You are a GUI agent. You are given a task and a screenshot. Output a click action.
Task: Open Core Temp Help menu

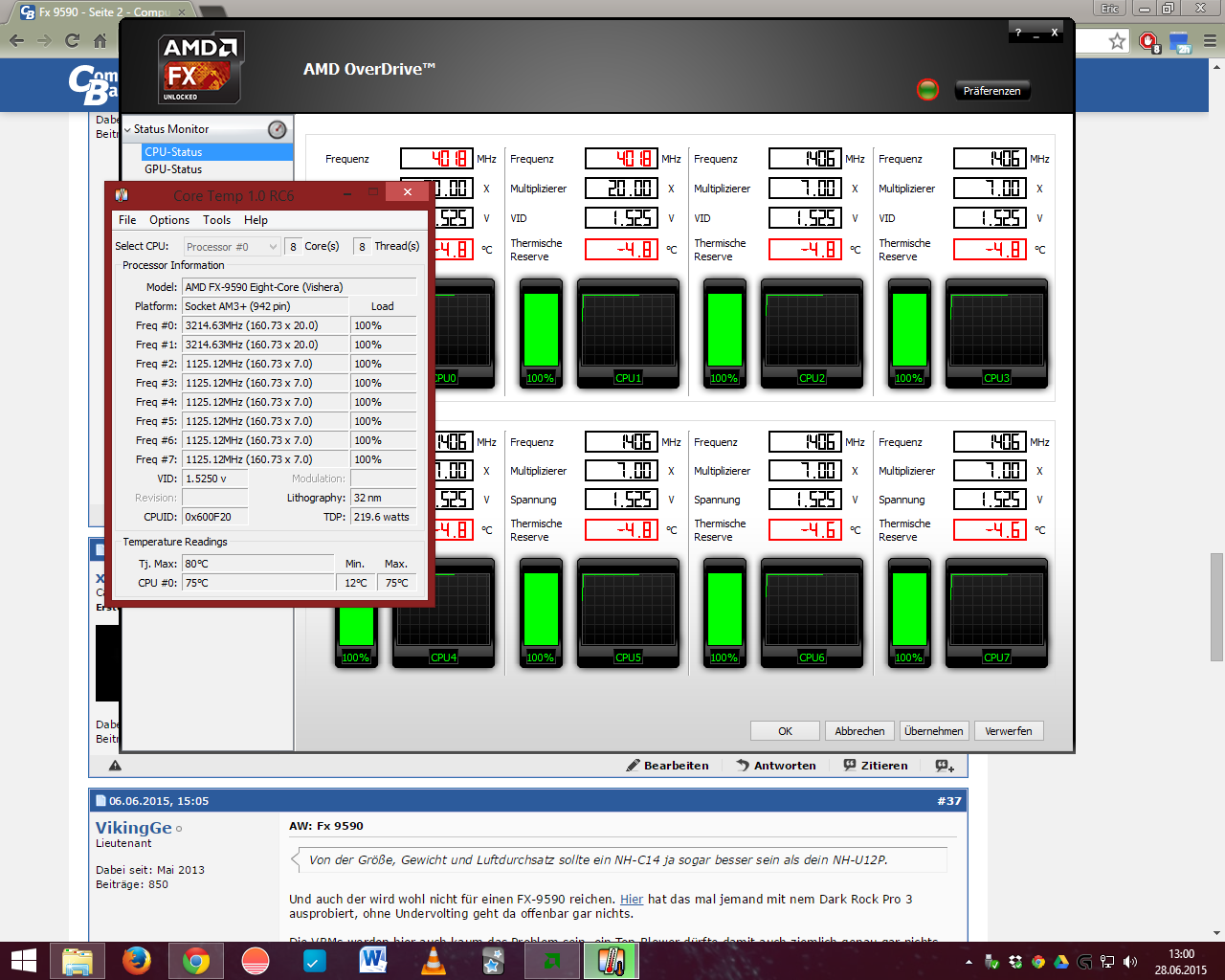click(256, 220)
